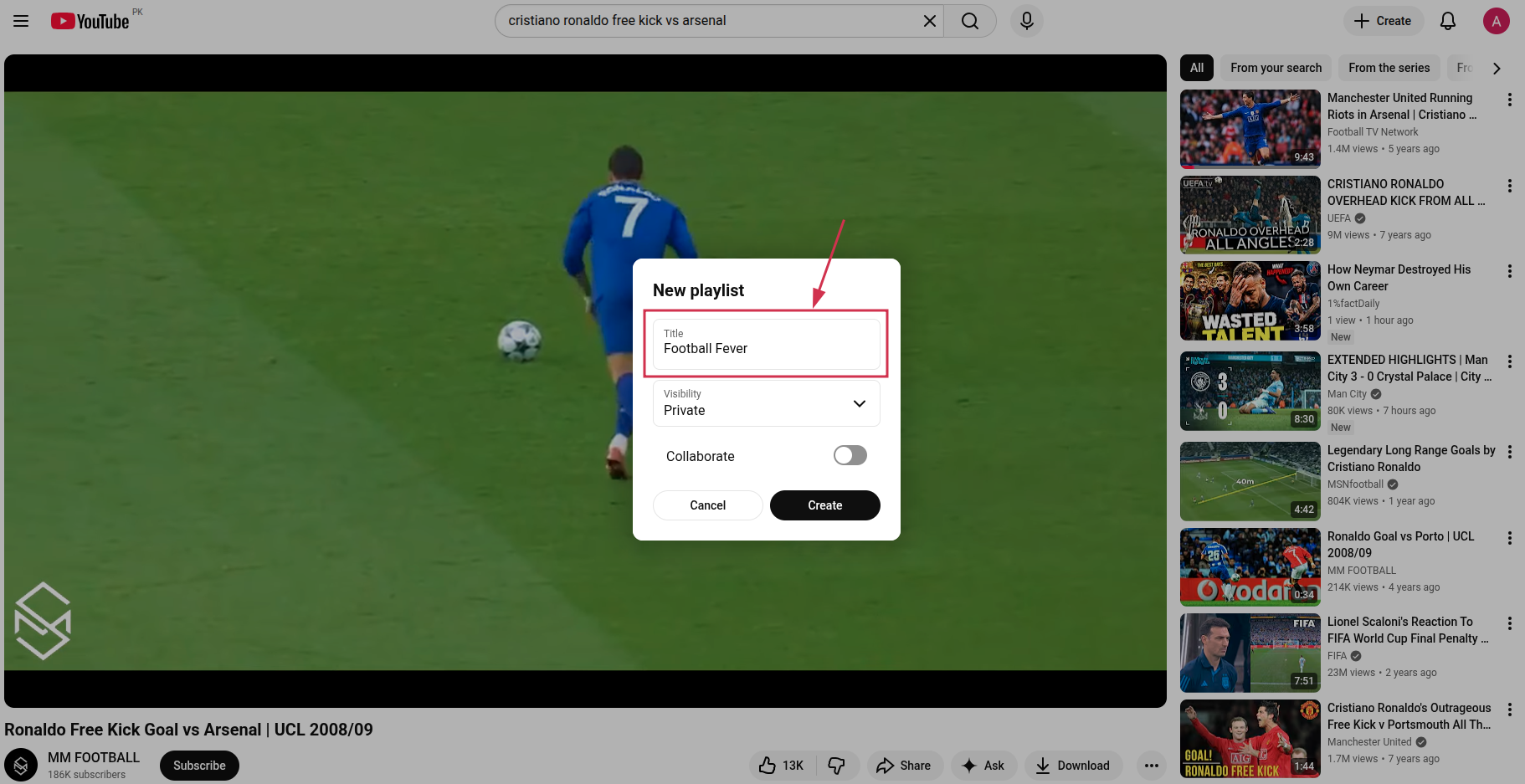Cancel the new playlist dialog
Image resolution: width=1525 pixels, height=784 pixels.
708,505
